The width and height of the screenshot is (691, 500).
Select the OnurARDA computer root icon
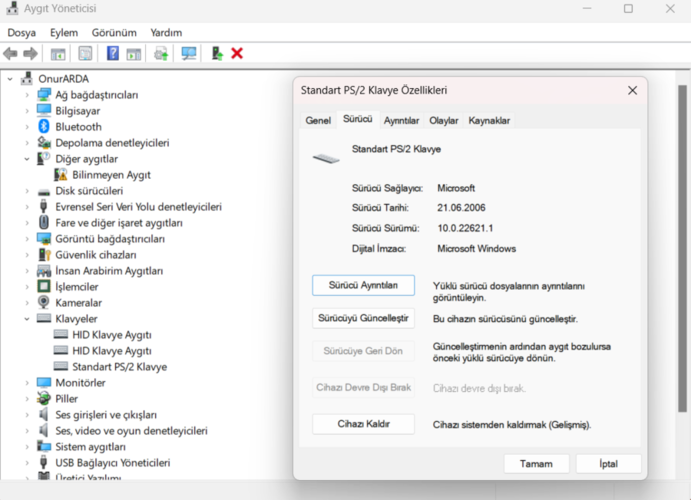[27, 78]
